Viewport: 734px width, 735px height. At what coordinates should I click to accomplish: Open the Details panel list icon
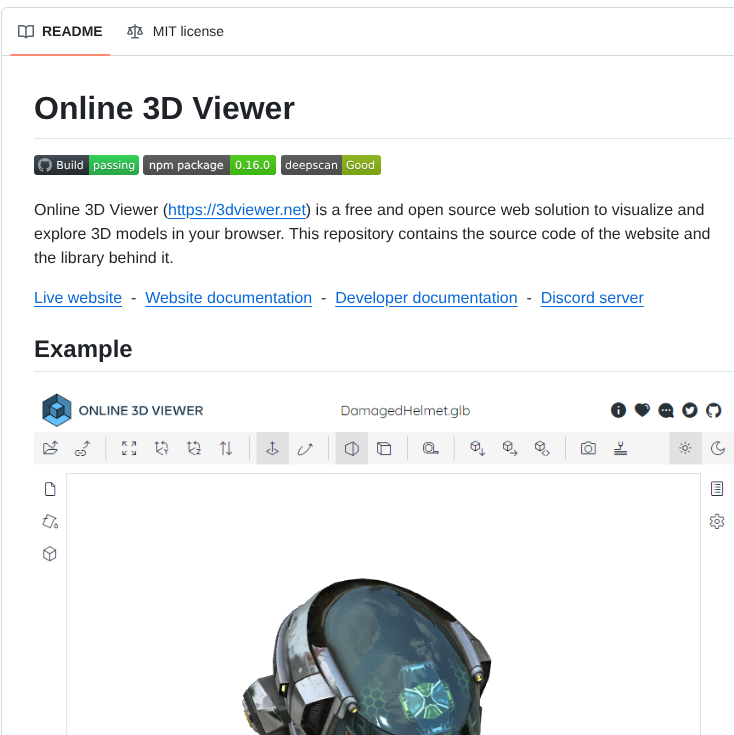tap(717, 488)
